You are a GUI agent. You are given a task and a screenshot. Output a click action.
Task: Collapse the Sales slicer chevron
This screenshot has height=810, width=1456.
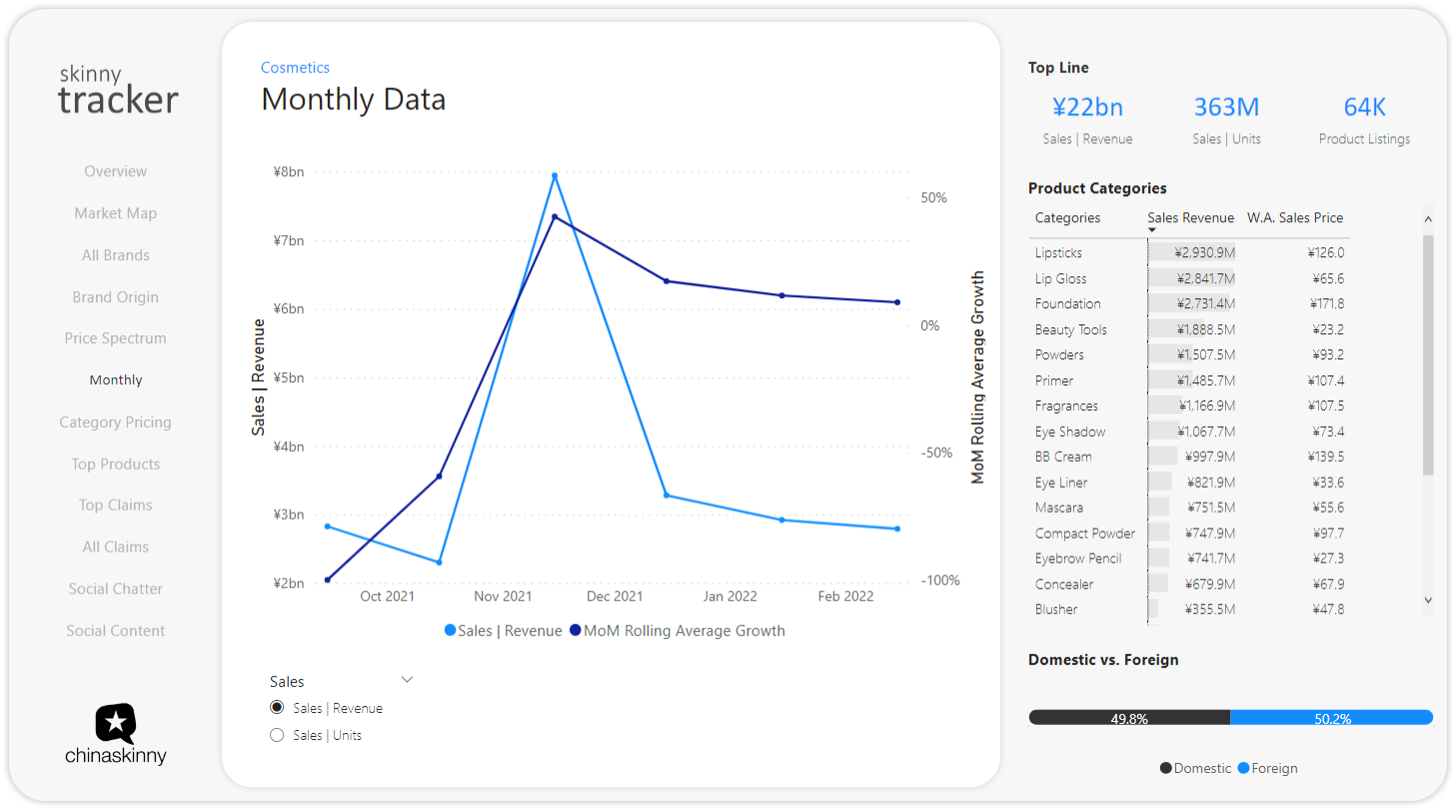point(407,680)
